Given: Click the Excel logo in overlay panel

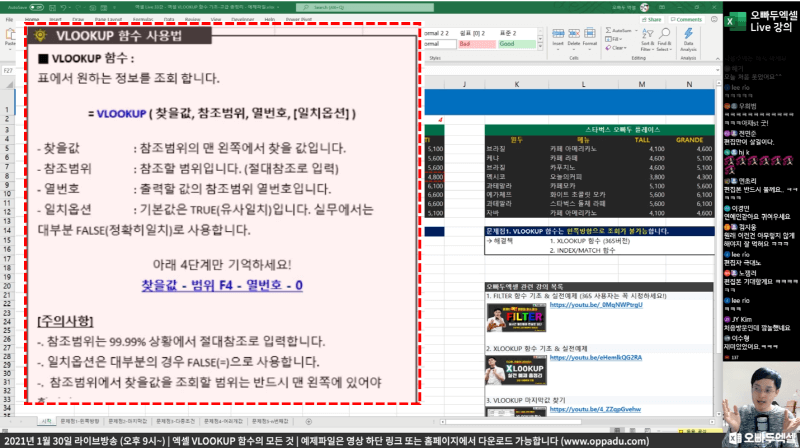Looking at the screenshot, I should (735, 21).
